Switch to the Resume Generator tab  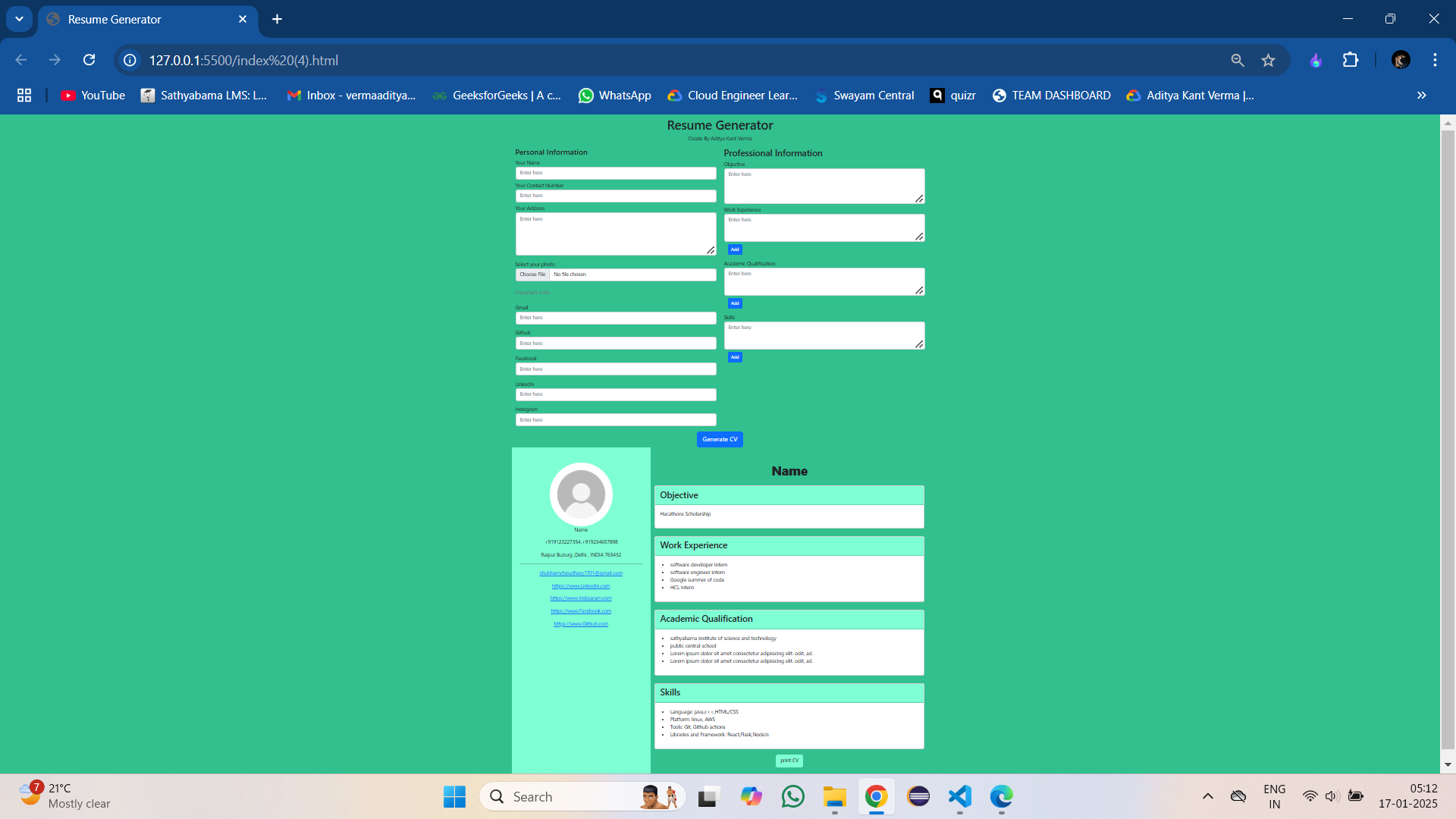(144, 19)
